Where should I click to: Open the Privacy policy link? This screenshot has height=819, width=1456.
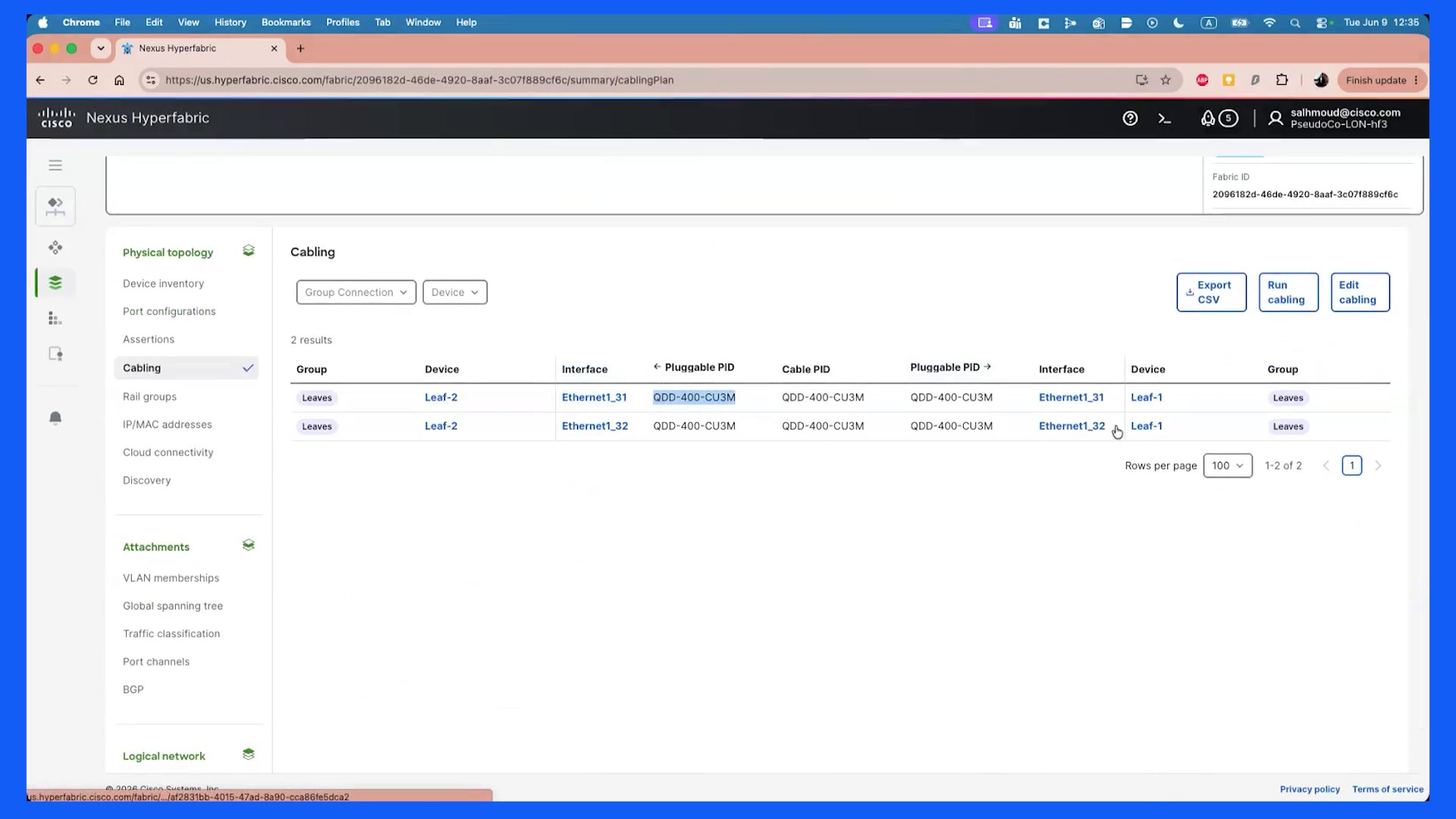coord(1310,789)
